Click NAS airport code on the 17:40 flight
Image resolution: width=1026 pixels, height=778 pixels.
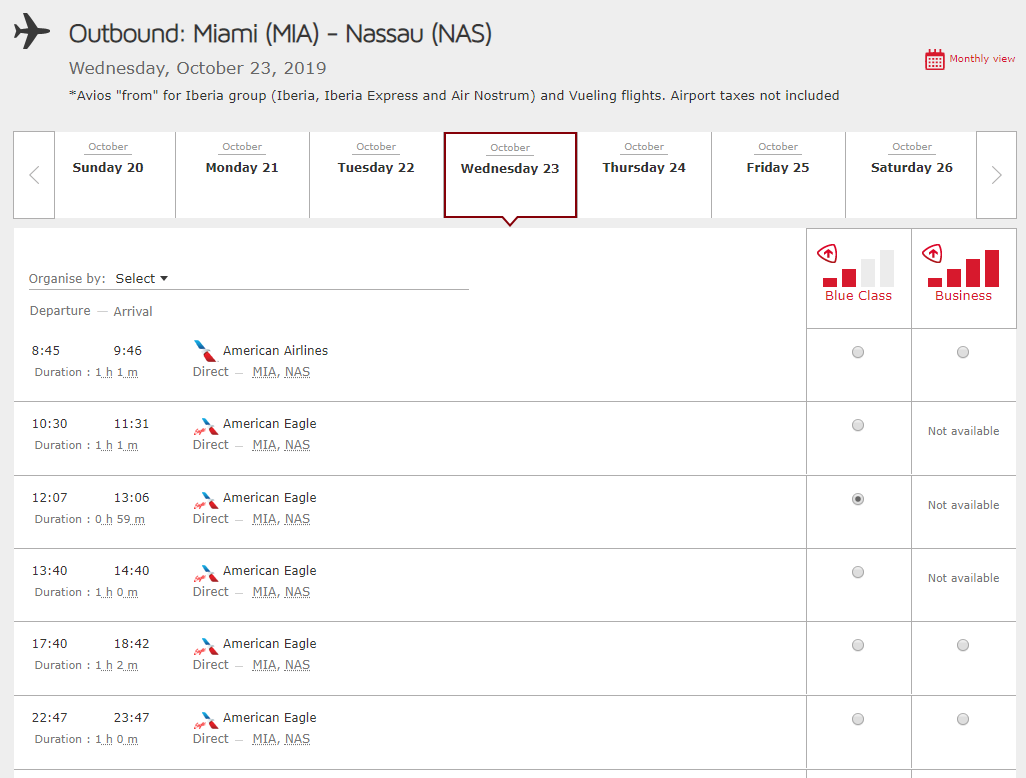(297, 665)
